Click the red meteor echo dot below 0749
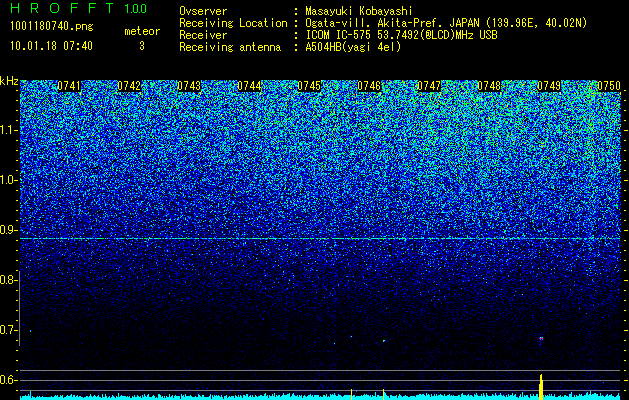629x400 pixels. [x=541, y=339]
